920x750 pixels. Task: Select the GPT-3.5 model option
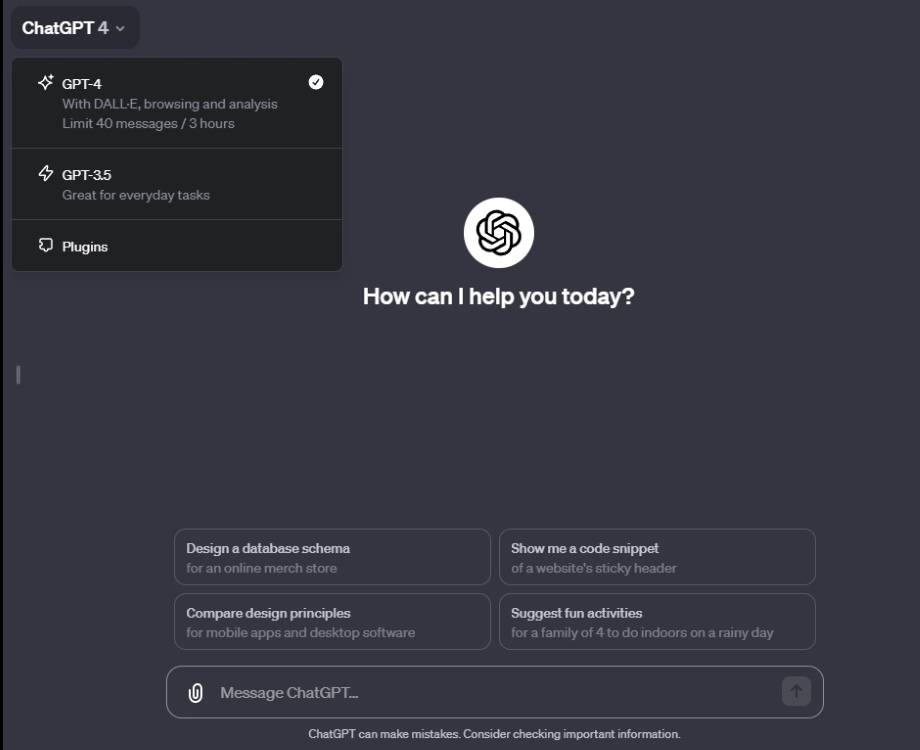pyautogui.click(x=177, y=184)
